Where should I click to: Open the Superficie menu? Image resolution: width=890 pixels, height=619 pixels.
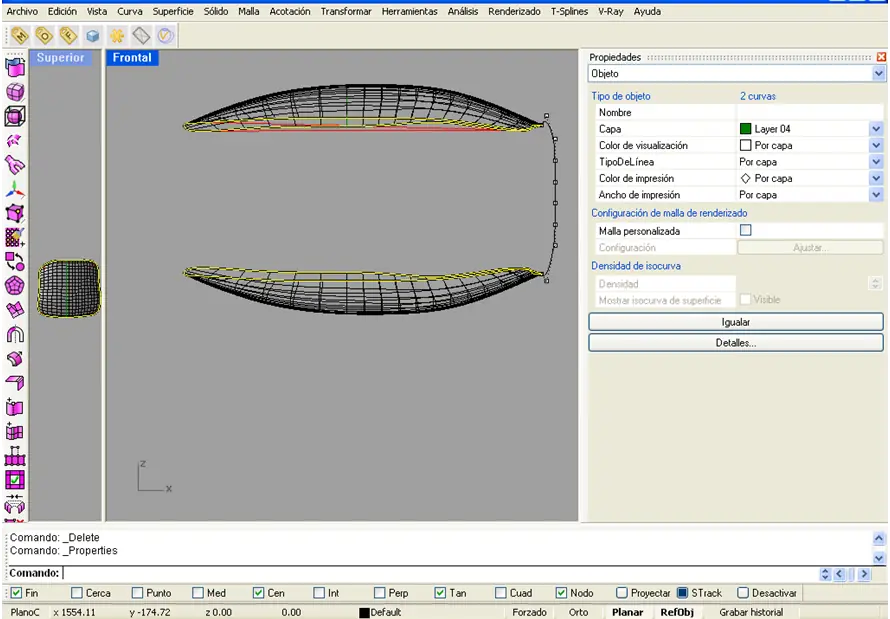point(173,11)
